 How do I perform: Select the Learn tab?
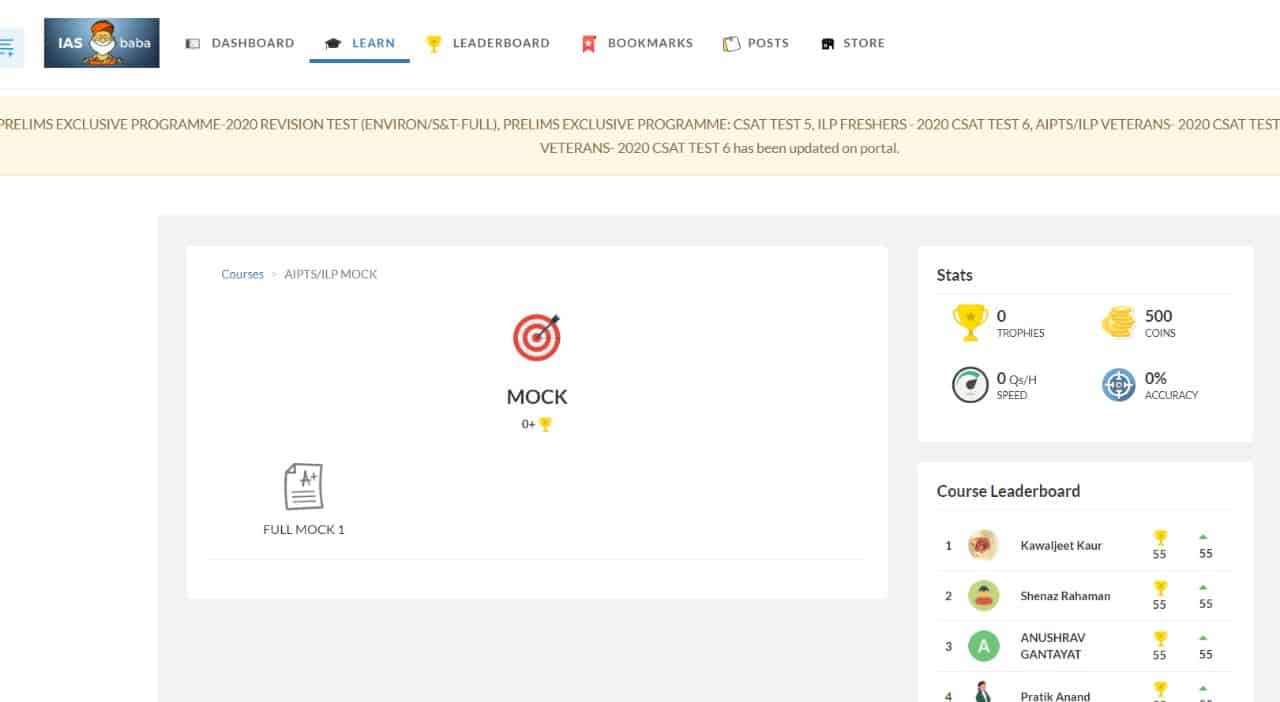click(360, 44)
